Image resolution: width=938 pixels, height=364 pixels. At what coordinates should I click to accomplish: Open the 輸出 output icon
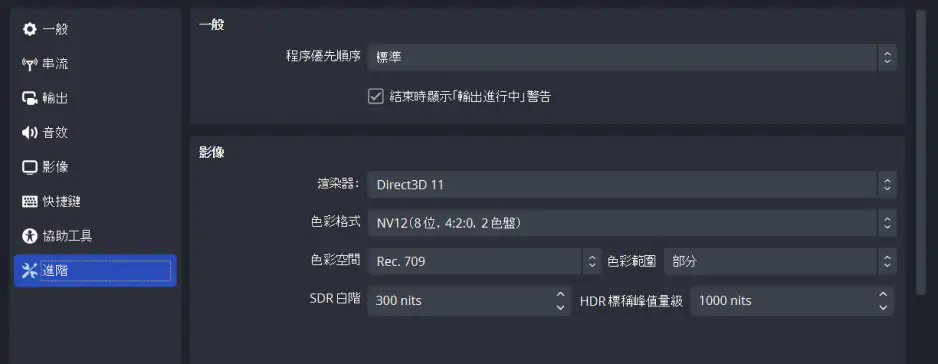point(29,98)
